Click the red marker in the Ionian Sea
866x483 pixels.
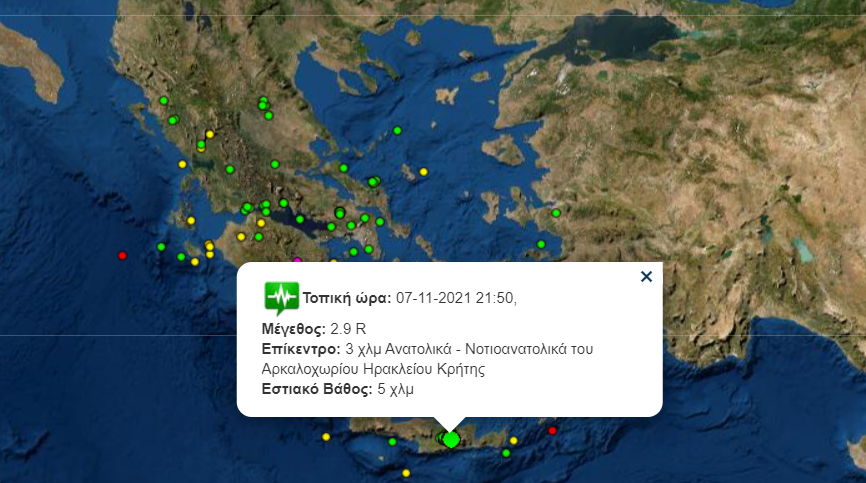(x=123, y=255)
